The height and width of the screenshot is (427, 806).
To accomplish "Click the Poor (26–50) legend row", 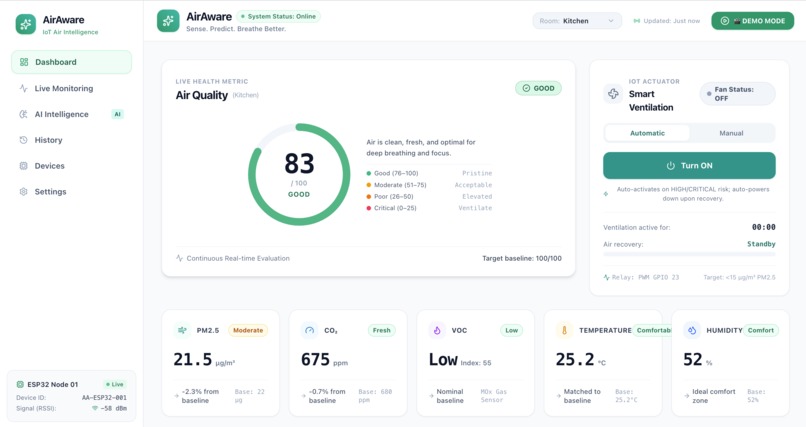I will tap(429, 196).
